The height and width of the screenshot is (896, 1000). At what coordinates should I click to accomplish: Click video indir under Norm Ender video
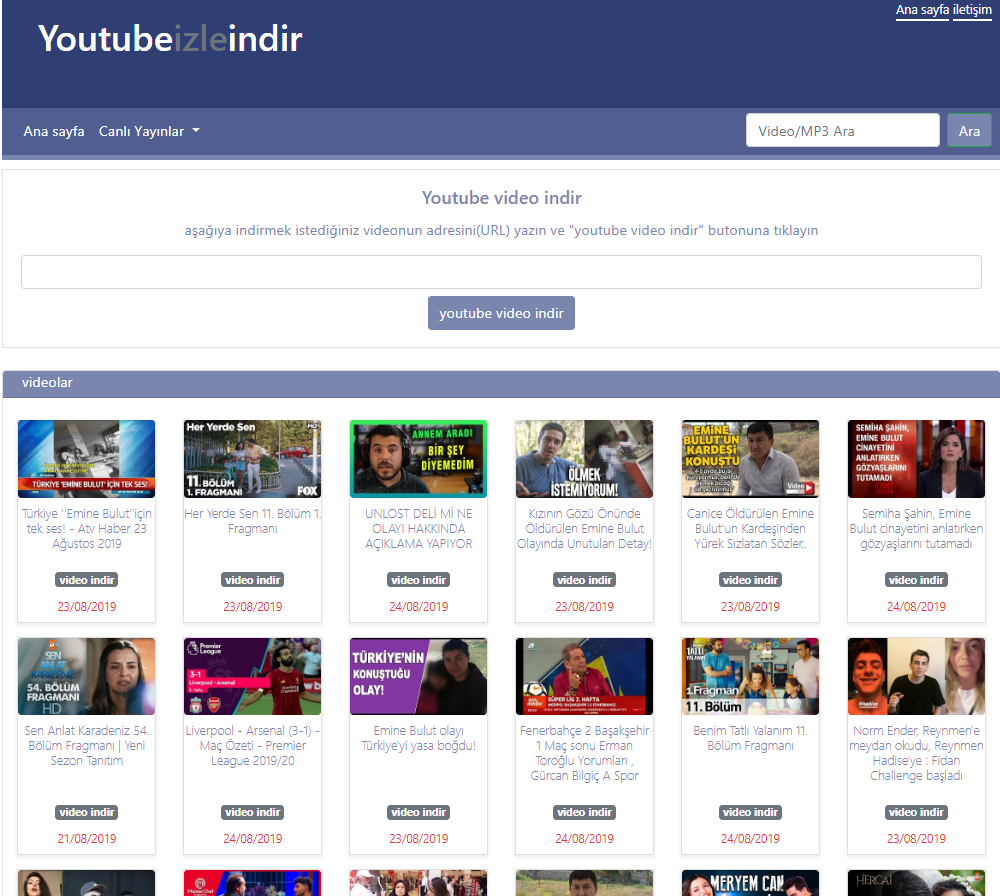(x=916, y=812)
